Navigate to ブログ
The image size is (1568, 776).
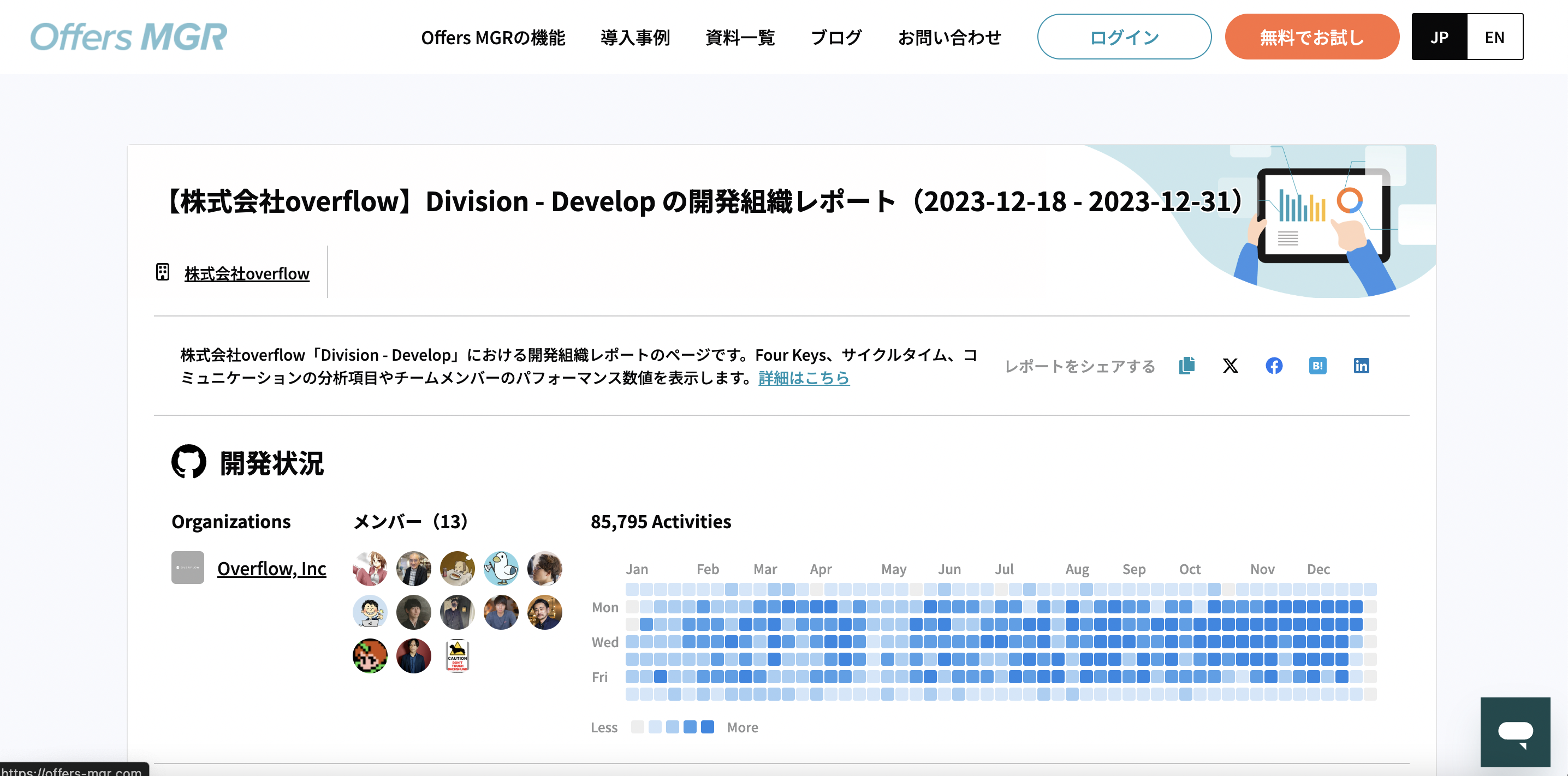pos(836,38)
